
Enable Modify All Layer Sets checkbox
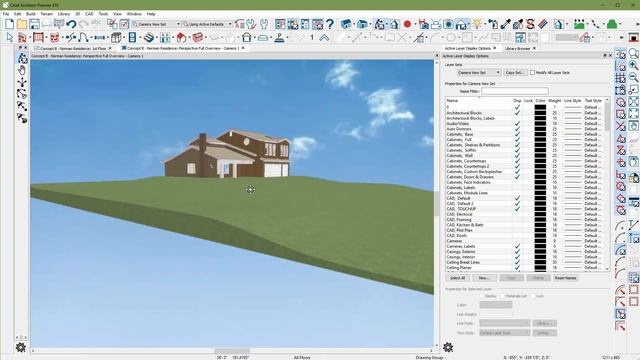click(532, 72)
